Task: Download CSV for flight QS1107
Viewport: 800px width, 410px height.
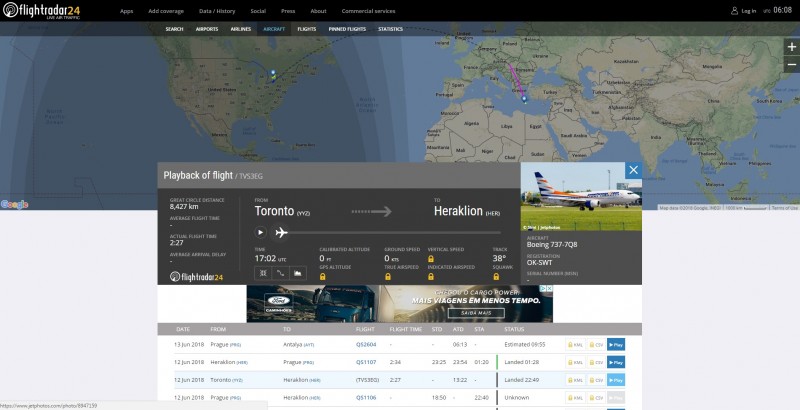Action: pos(596,363)
